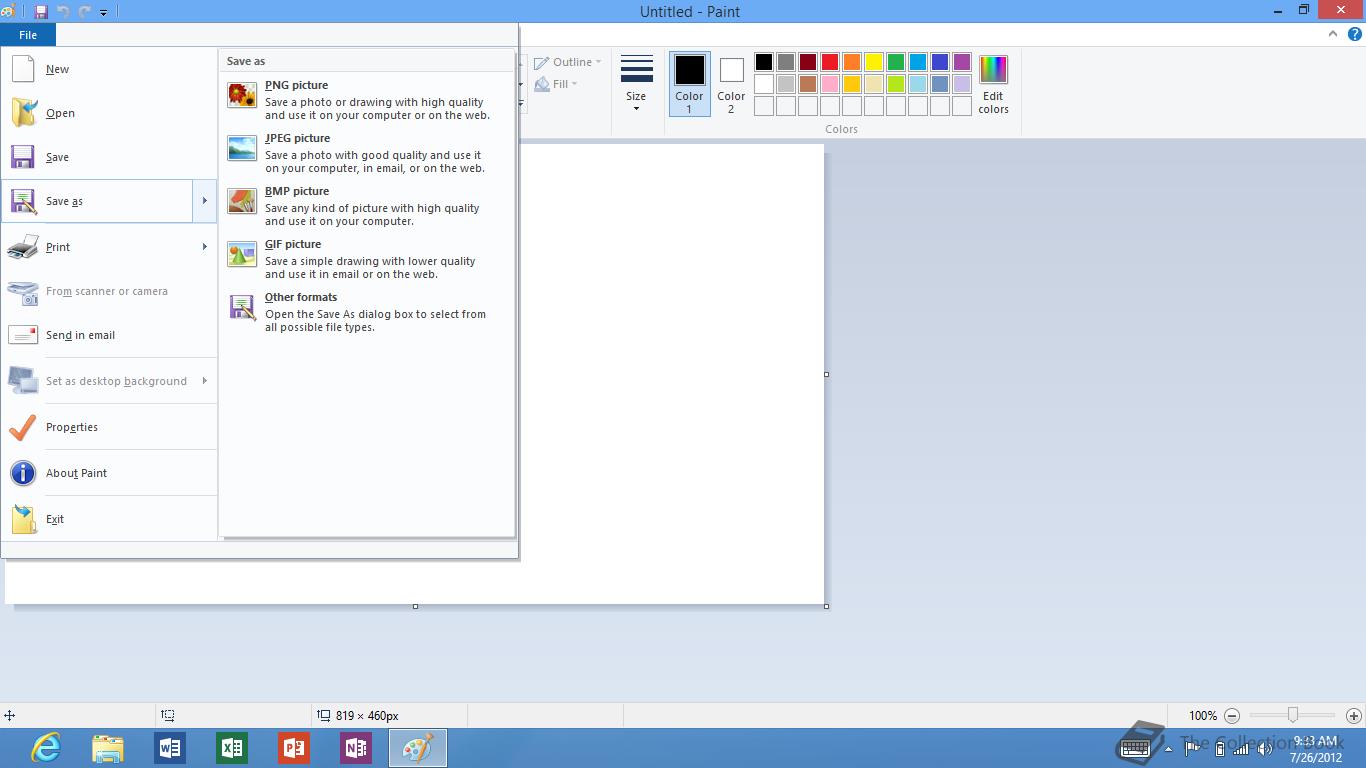This screenshot has height=768, width=1366.
Task: Save as JPEG picture
Action: 367,155
